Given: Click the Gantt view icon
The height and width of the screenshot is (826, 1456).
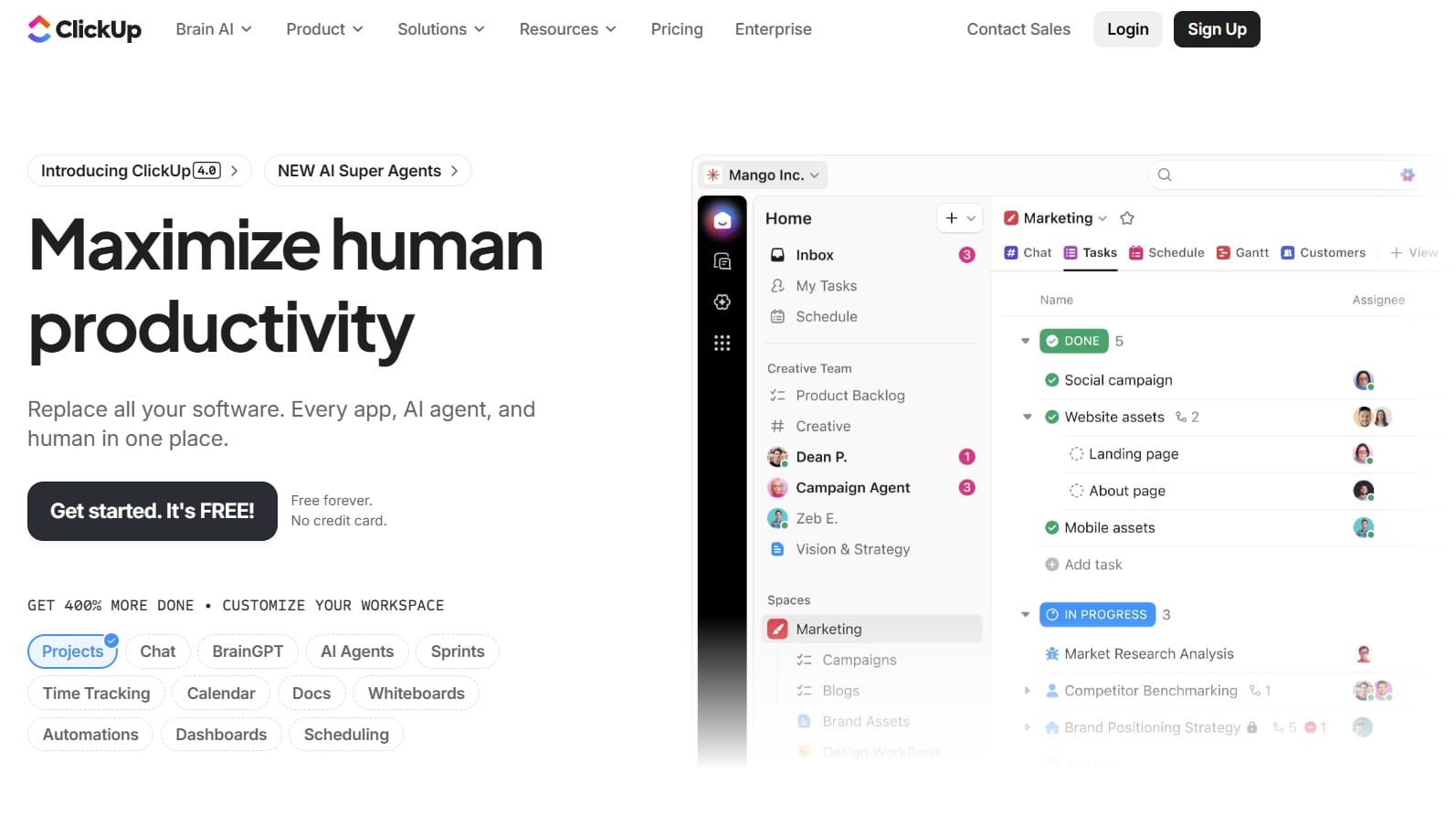Looking at the screenshot, I should tap(1223, 253).
